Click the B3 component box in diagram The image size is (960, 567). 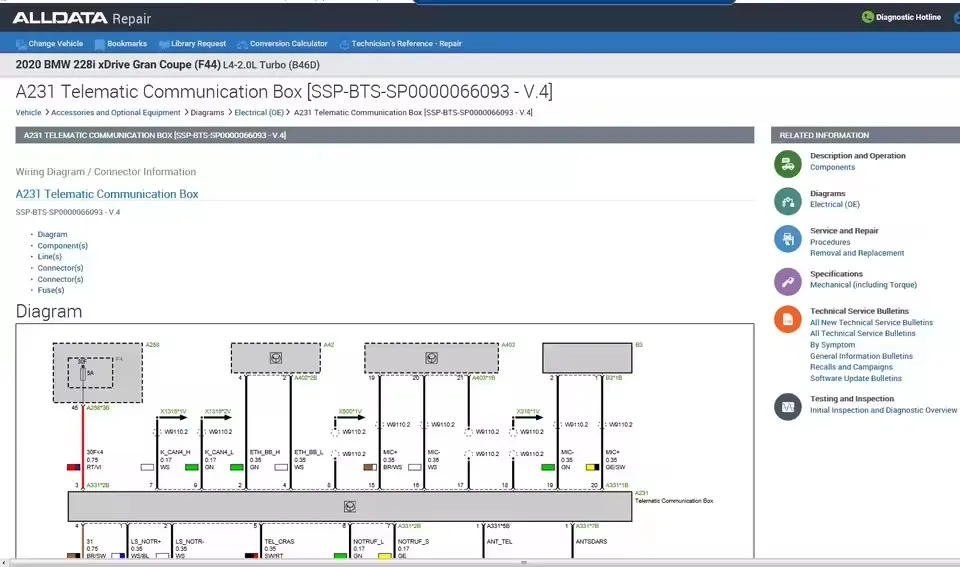tap(587, 358)
